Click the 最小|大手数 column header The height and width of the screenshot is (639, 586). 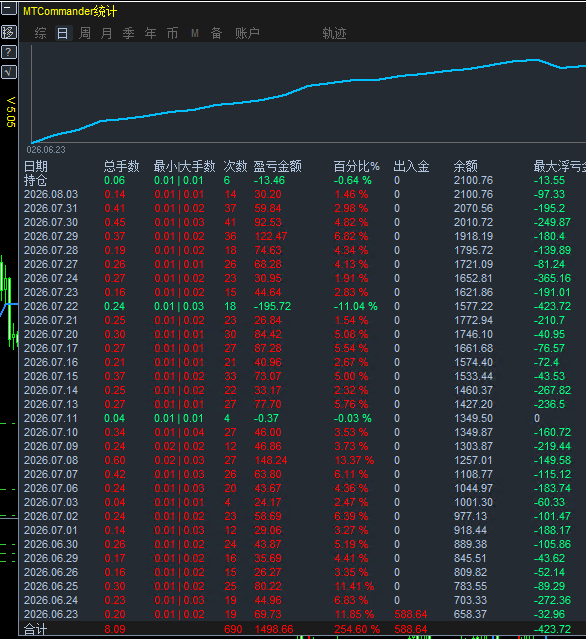coord(184,166)
